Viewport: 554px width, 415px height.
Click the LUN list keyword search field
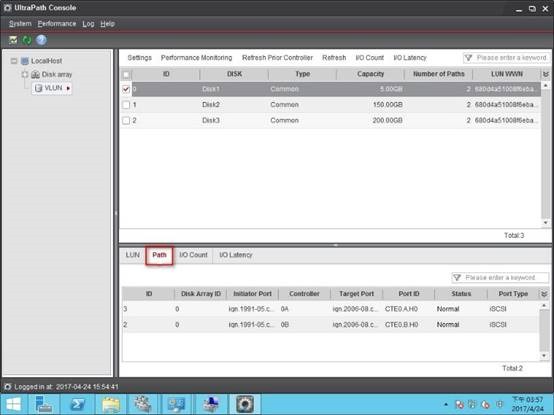[x=507, y=58]
